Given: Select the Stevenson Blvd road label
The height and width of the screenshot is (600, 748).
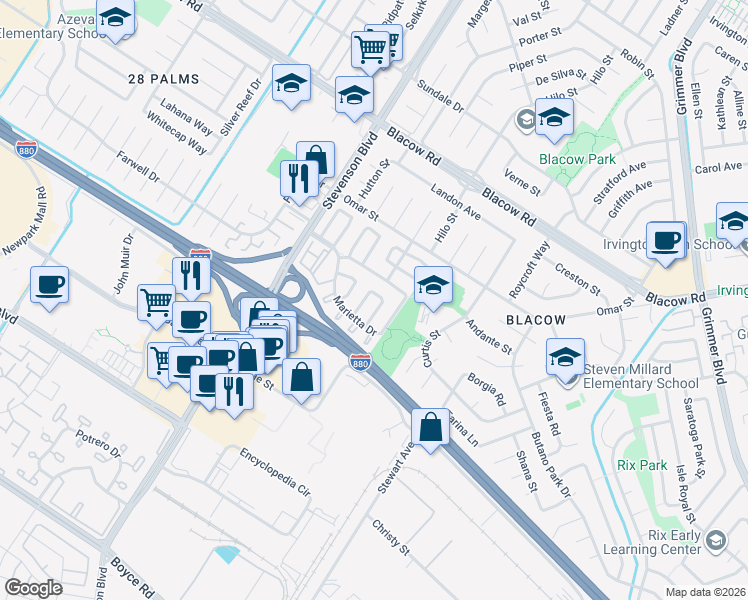Looking at the screenshot, I should [x=351, y=170].
